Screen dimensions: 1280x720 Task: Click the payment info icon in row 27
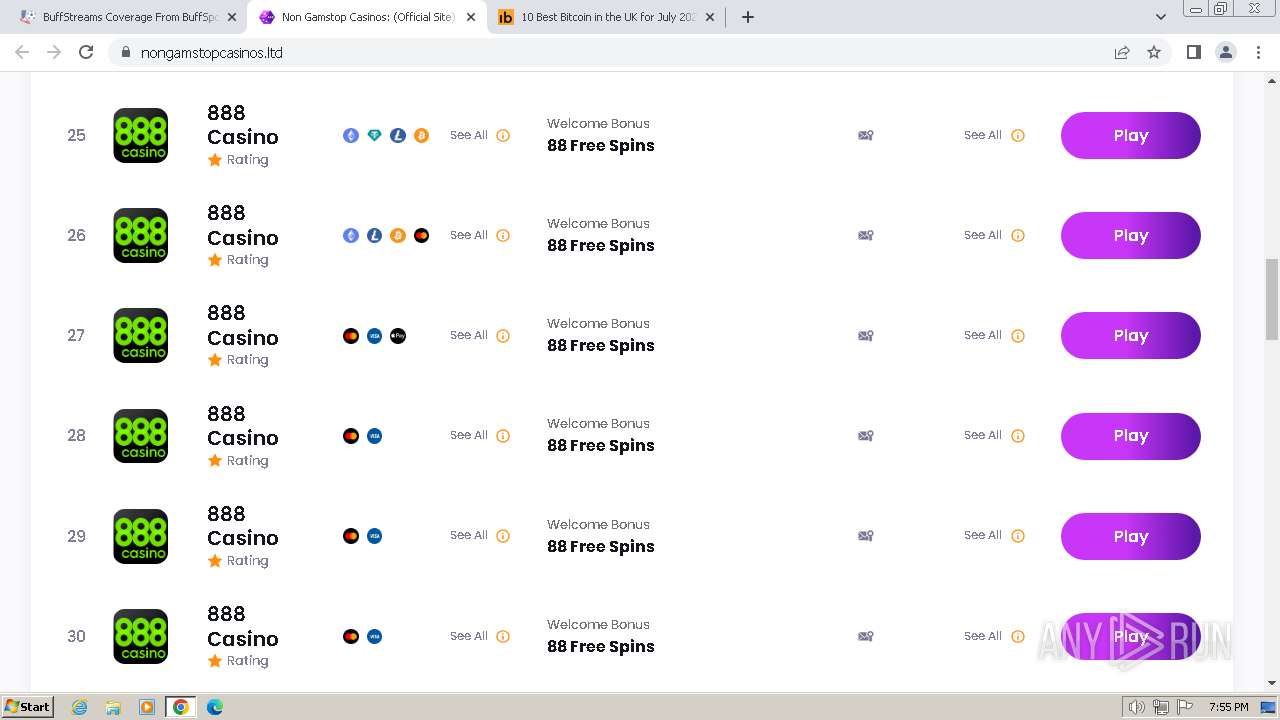click(x=503, y=335)
